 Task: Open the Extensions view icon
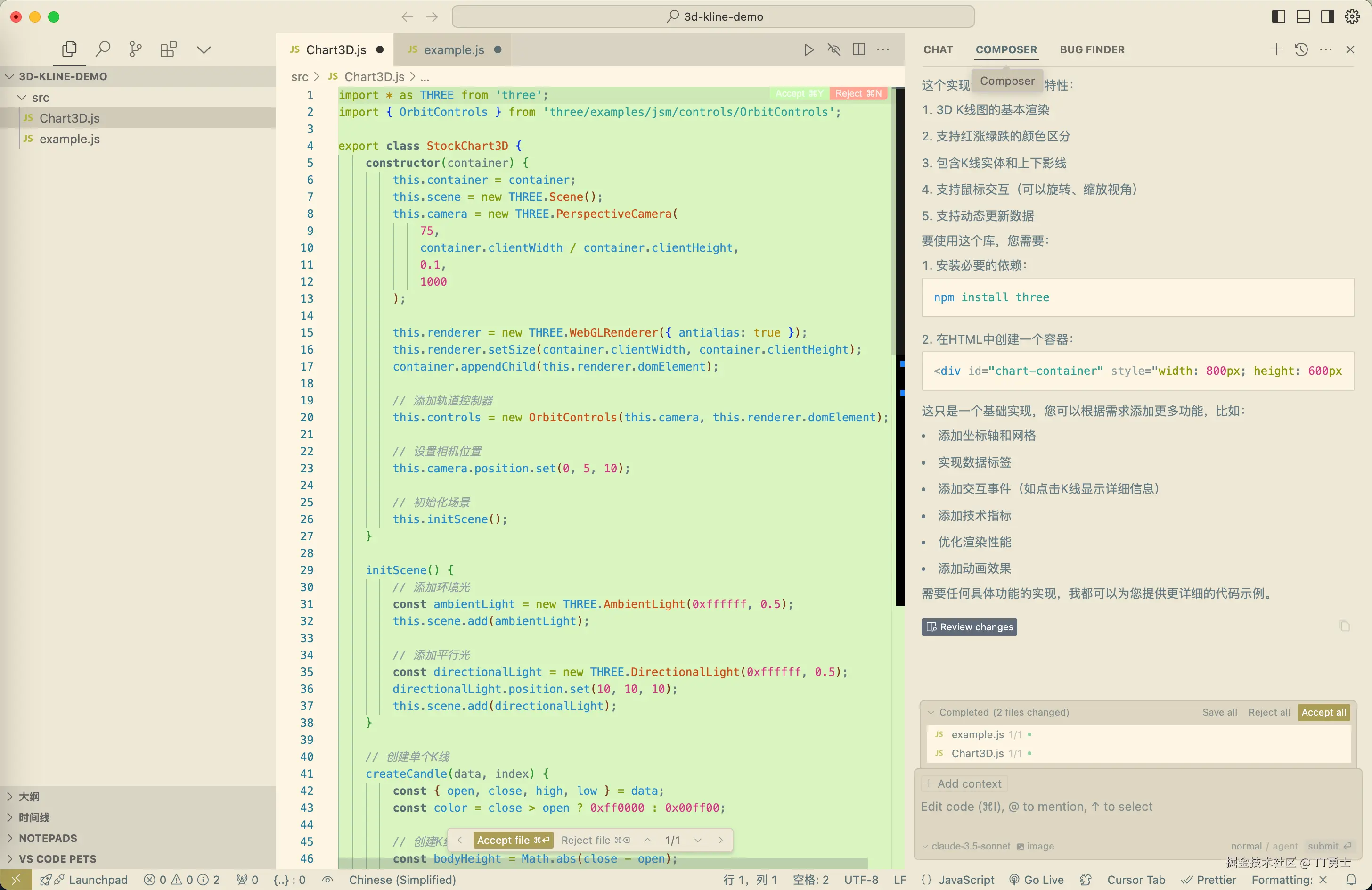tap(168, 49)
